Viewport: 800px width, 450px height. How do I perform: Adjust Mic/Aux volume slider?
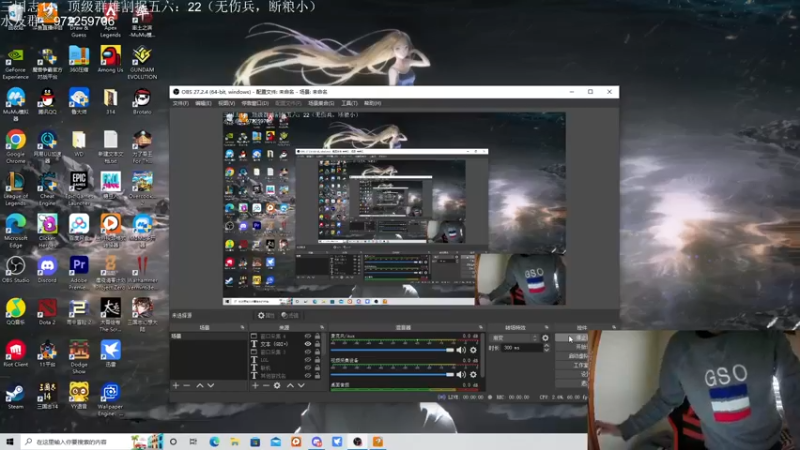[392, 350]
